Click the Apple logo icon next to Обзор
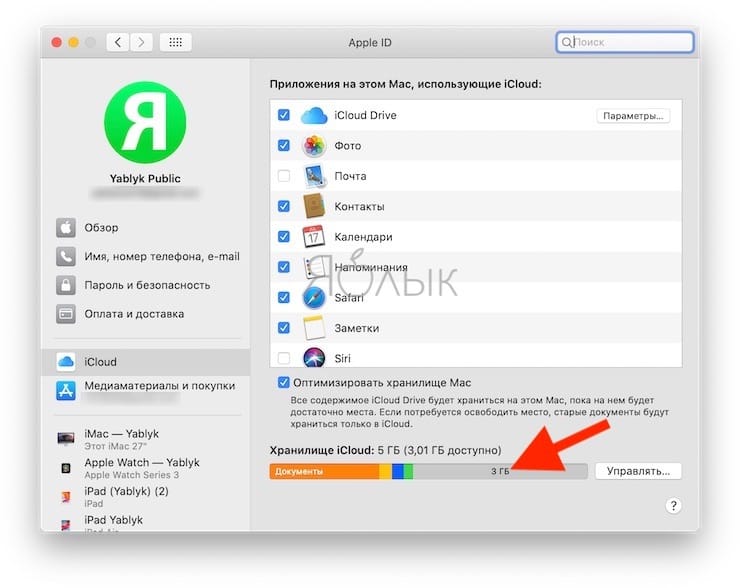Screen dimensions: 740x588 [66, 227]
